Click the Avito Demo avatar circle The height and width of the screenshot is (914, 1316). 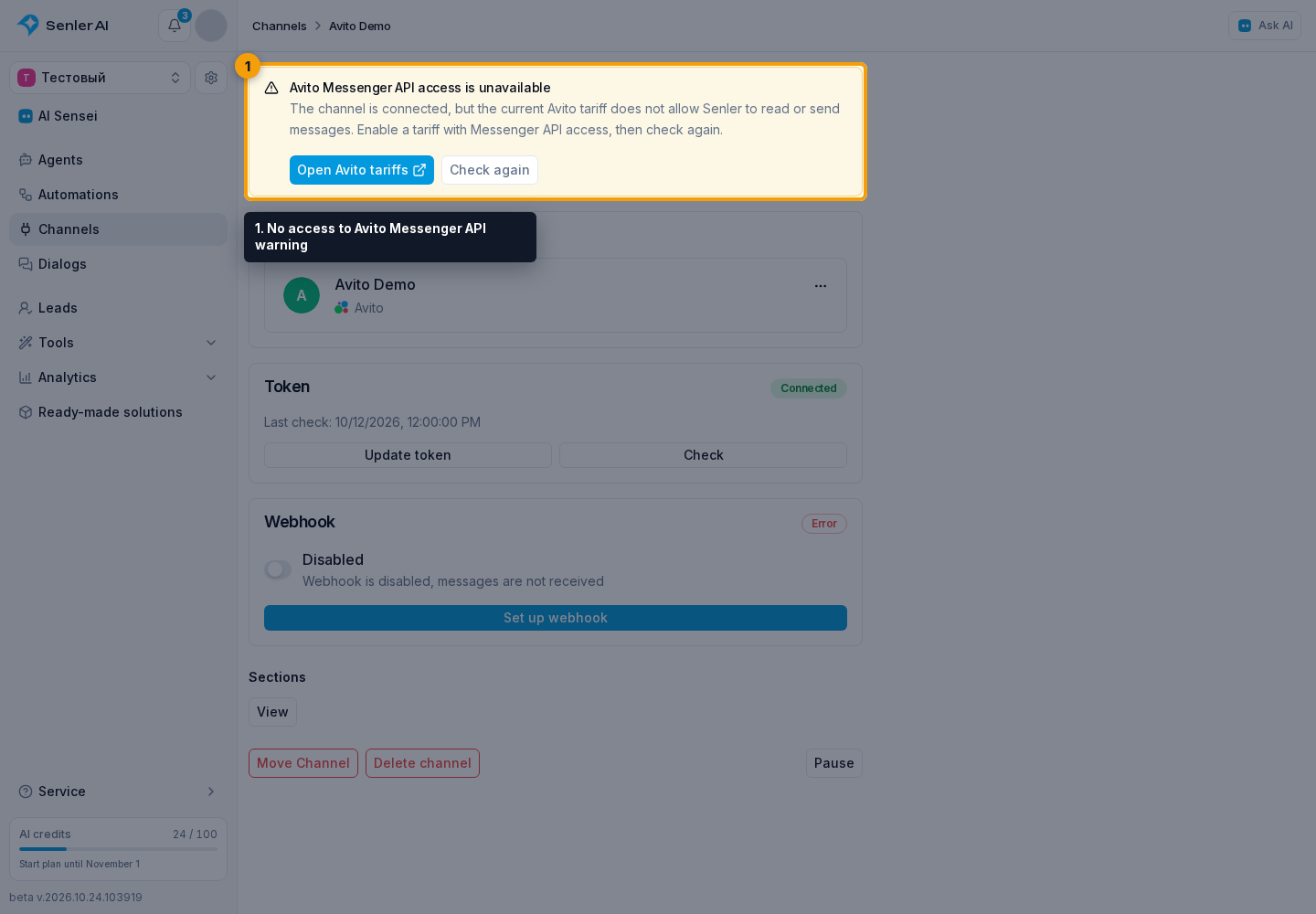302,295
